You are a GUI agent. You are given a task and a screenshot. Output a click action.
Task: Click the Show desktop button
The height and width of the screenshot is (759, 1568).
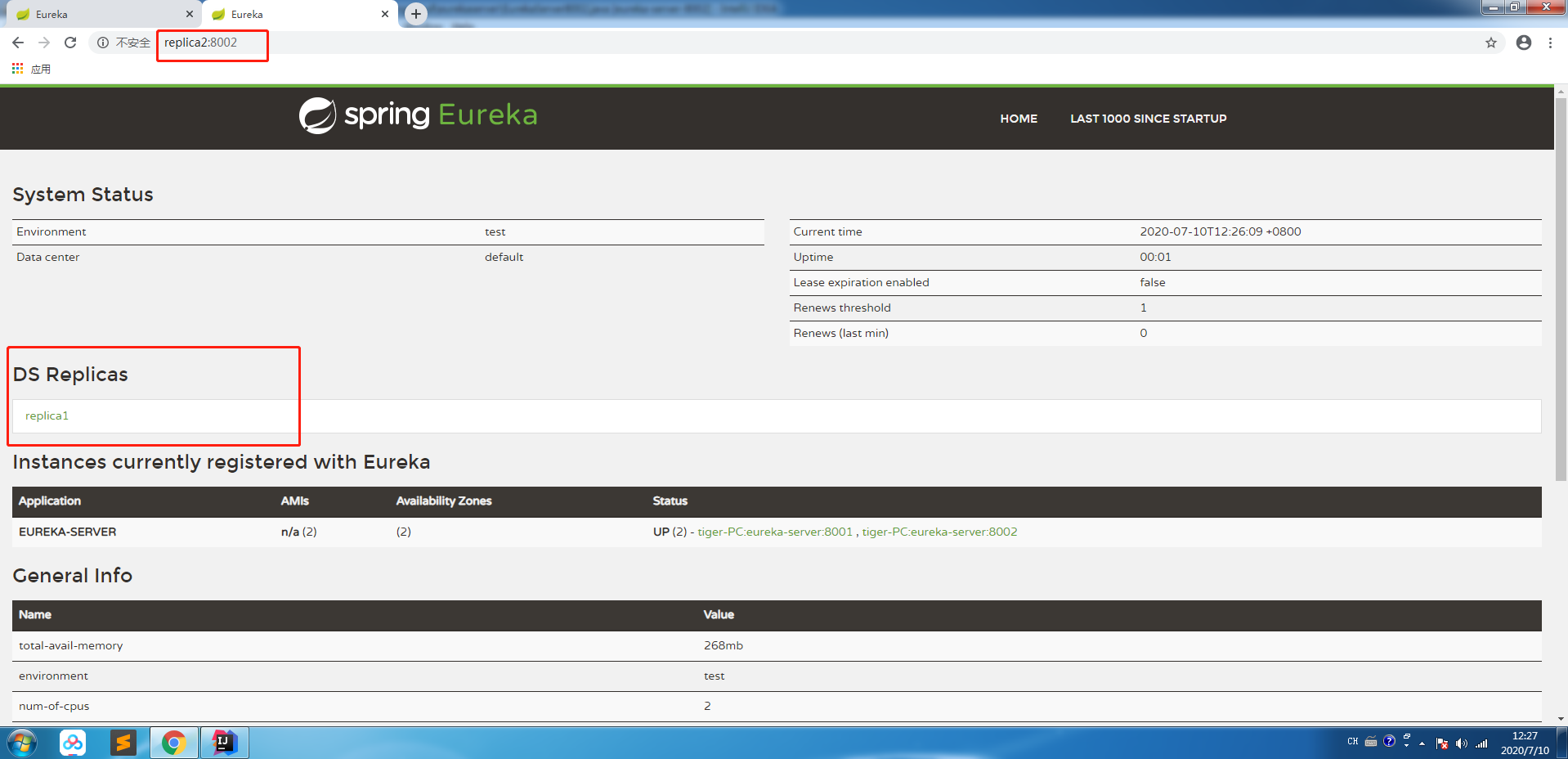pyautogui.click(x=1561, y=743)
